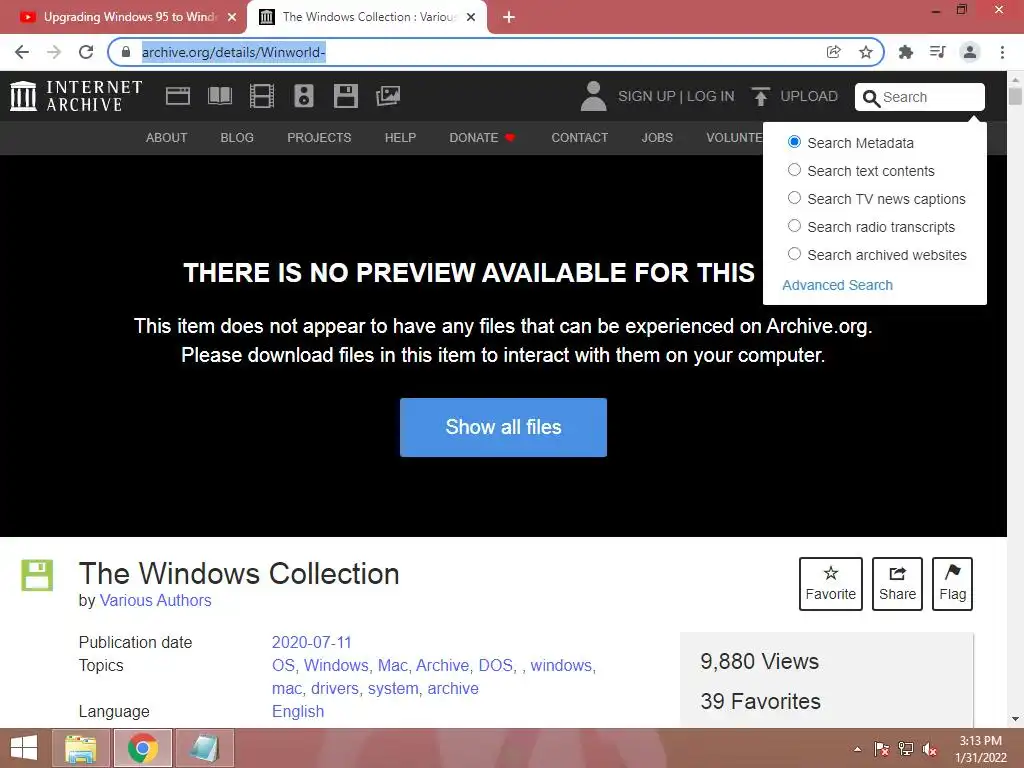The image size is (1024, 768).
Task: Click the drivers topic link
Action: pyautogui.click(x=334, y=688)
